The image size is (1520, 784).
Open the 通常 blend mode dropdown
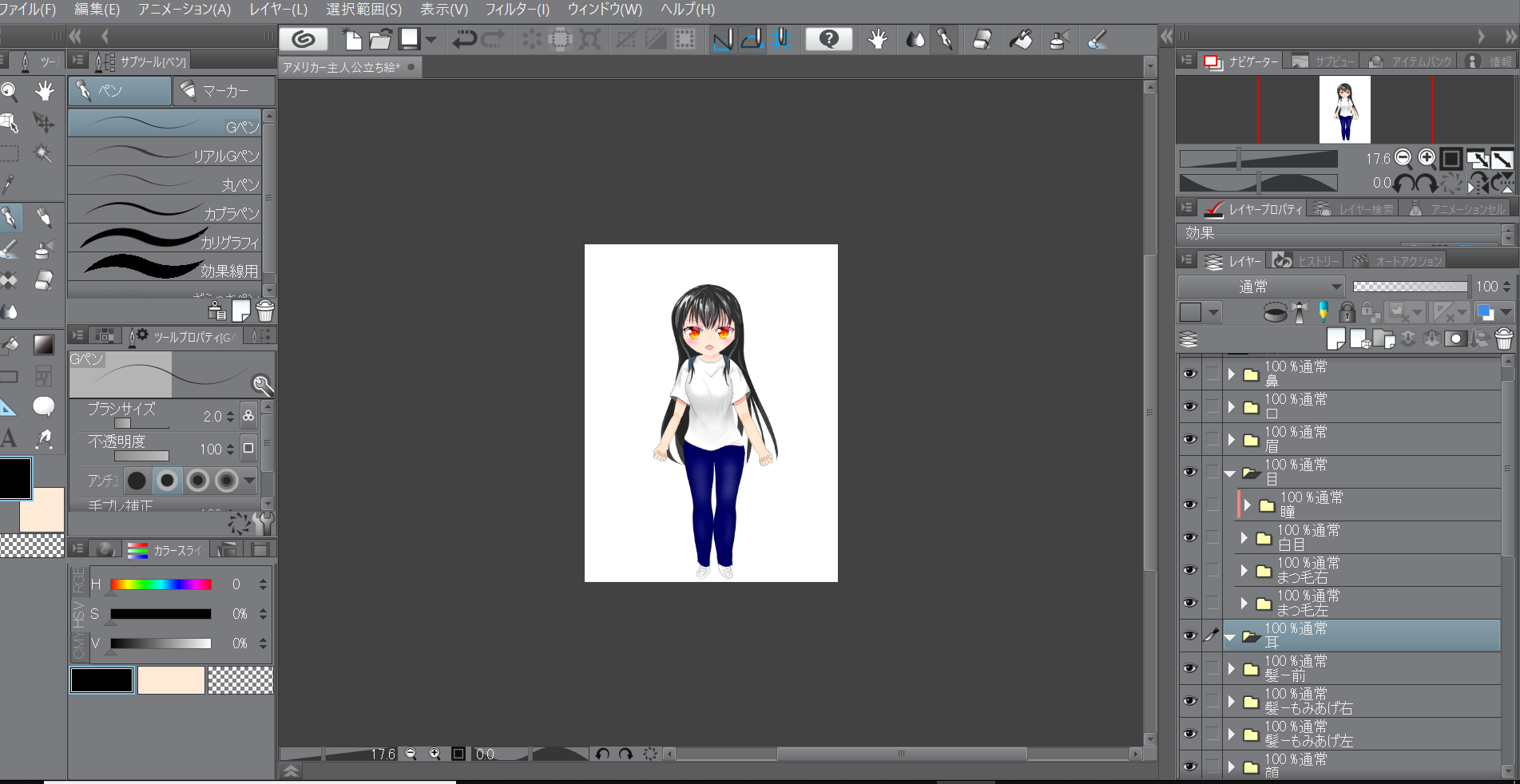(x=1261, y=287)
